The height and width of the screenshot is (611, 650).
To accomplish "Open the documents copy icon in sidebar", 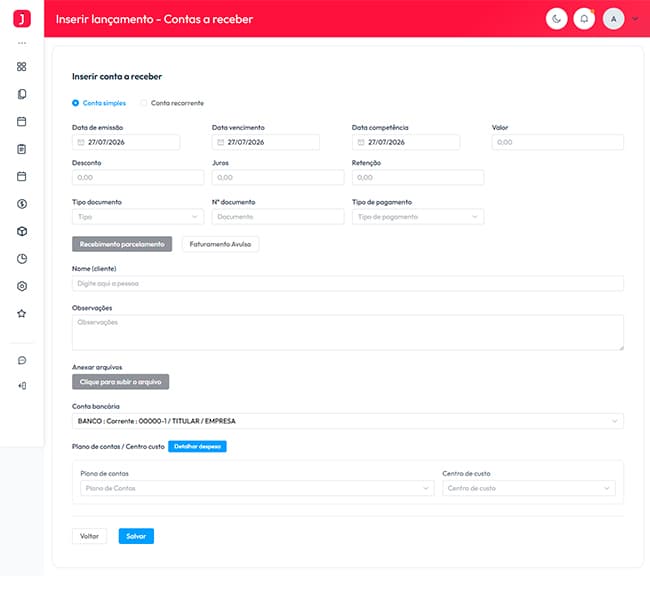I will (x=22, y=94).
